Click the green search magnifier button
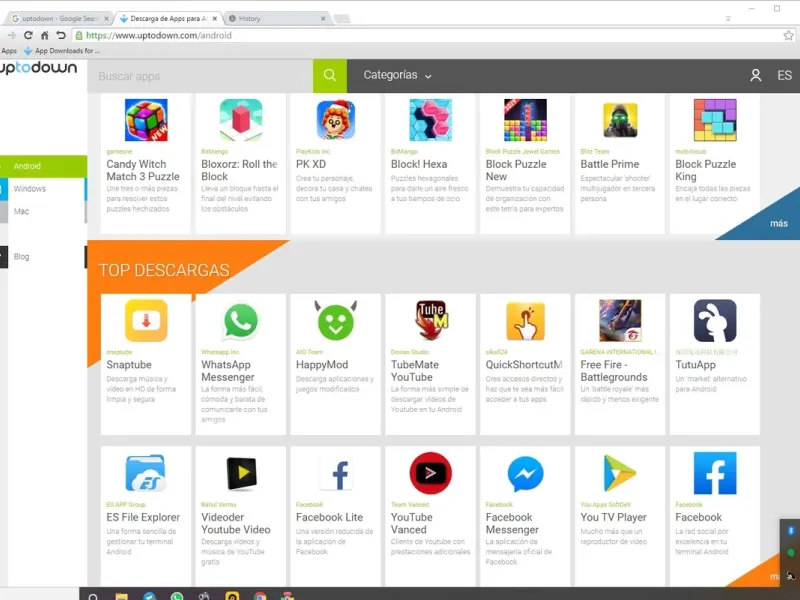Screen dimensions: 800x600 pos(330,76)
